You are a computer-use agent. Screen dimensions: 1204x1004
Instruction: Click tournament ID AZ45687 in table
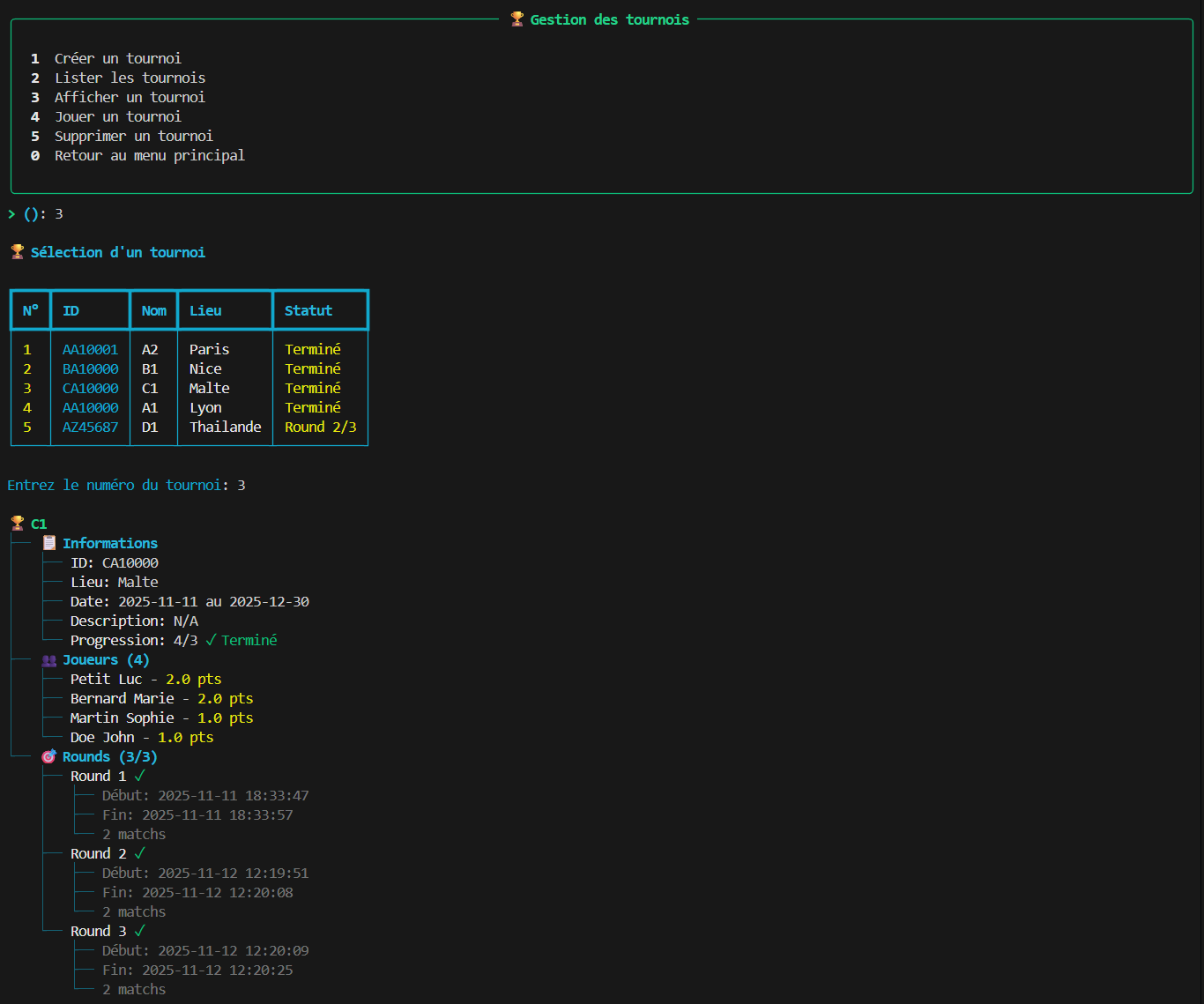point(90,428)
